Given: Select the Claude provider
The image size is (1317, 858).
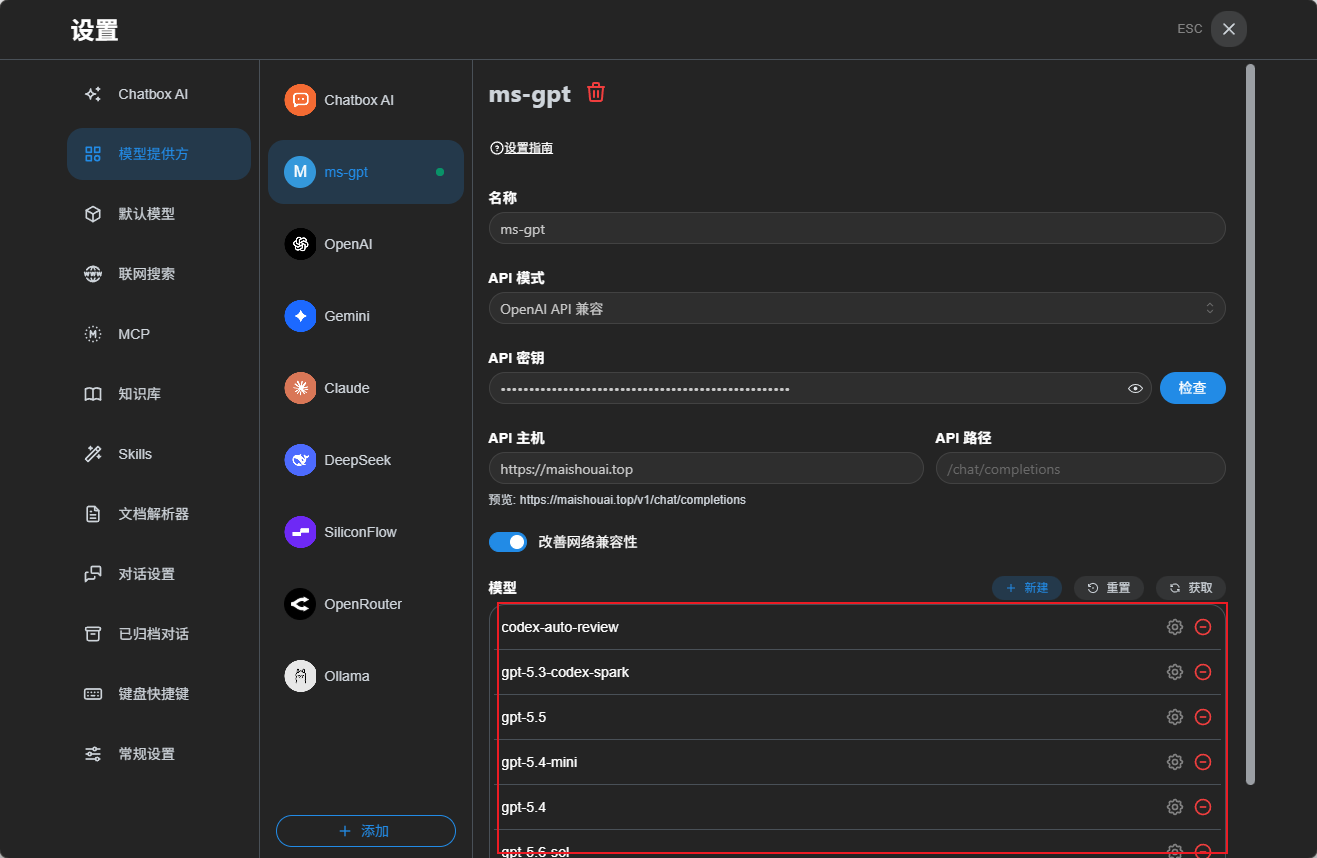Looking at the screenshot, I should point(366,388).
